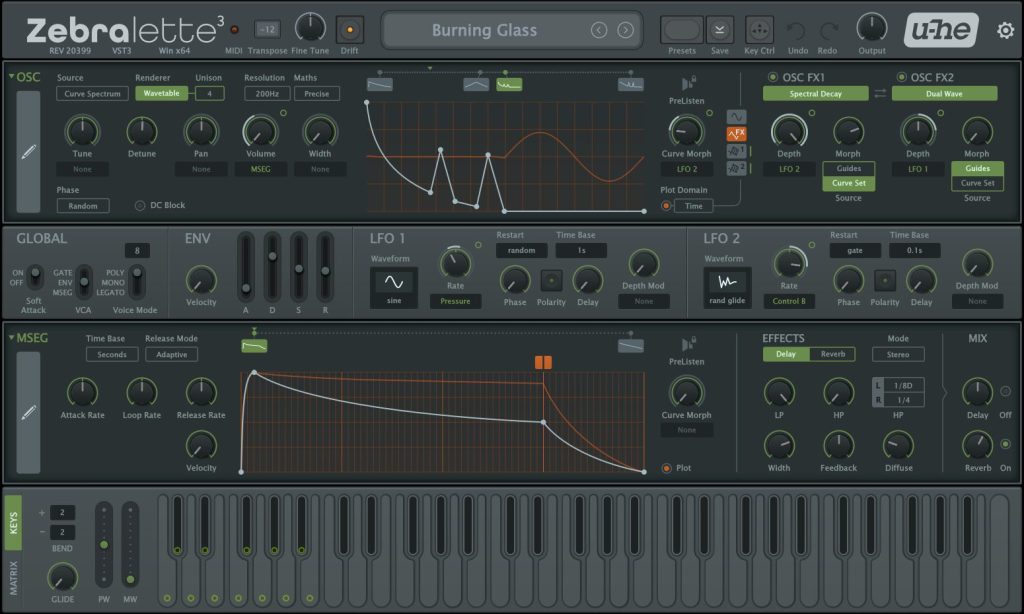
Task: Open the OSC curve editor pencil
Action: (28, 152)
